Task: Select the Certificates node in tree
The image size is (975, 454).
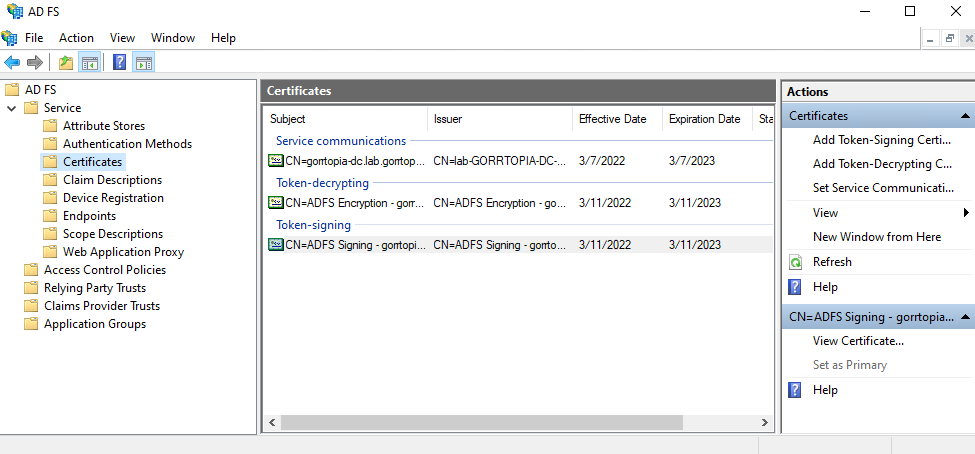Action: coord(93,162)
